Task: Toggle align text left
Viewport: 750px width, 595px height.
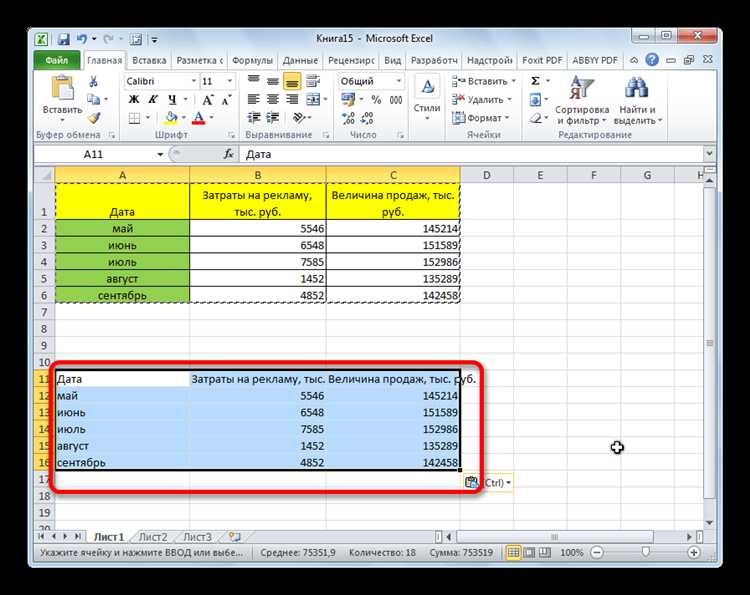Action: coord(254,99)
